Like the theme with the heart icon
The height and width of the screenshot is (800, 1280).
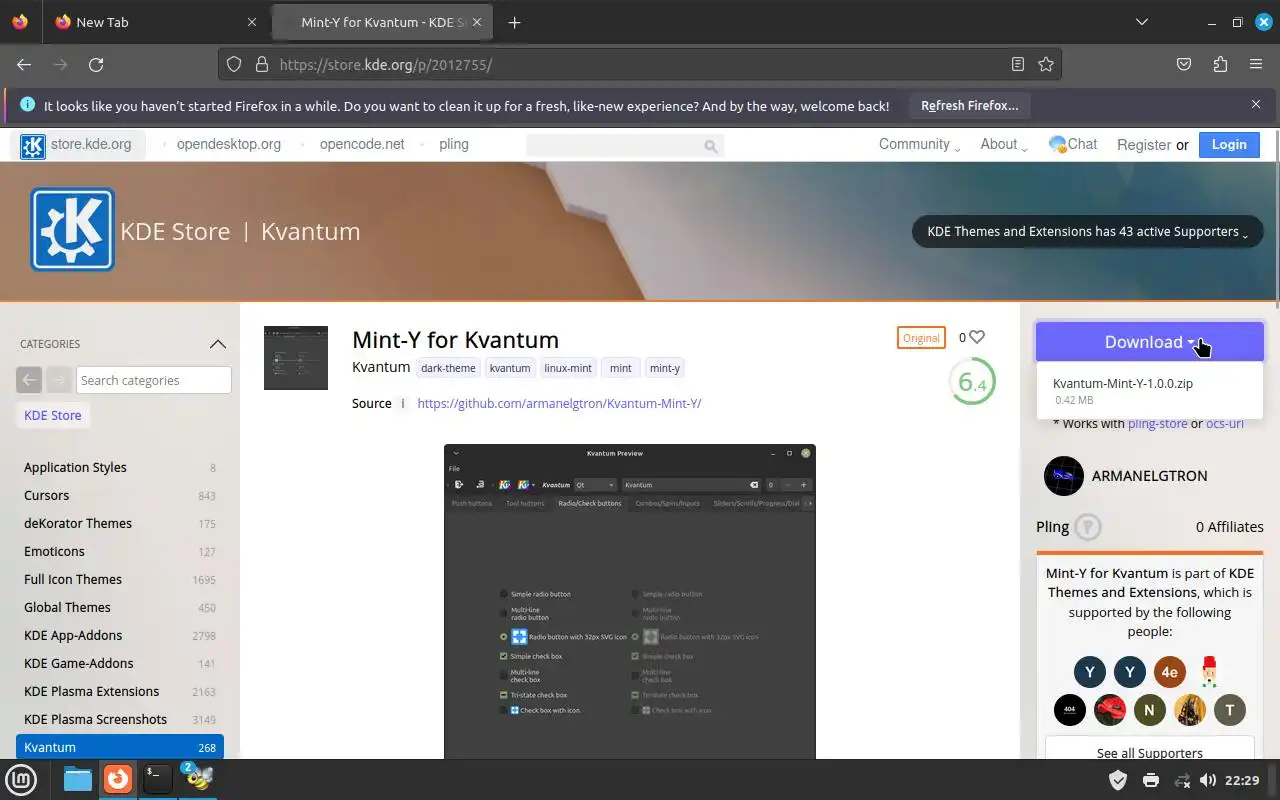coord(977,337)
